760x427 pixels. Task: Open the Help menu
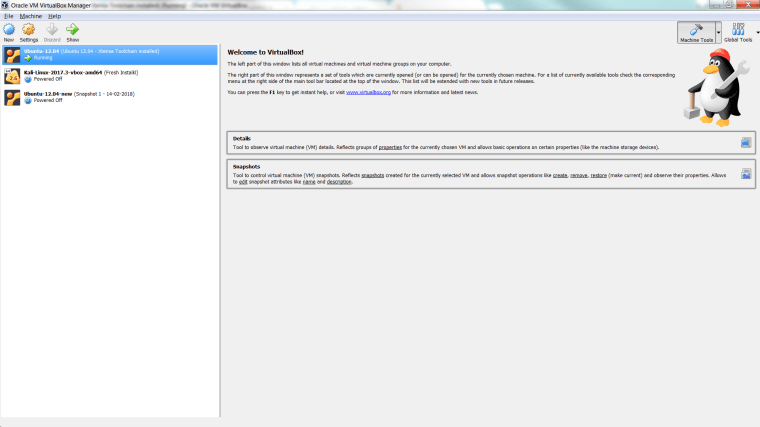point(54,16)
